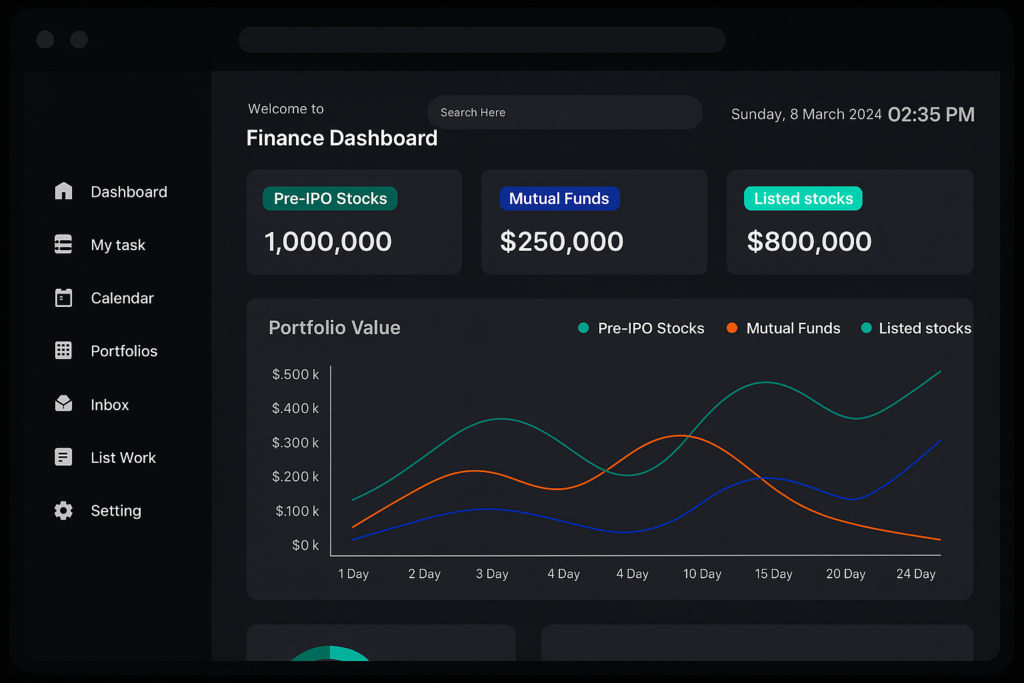Open the Calendar icon in sidebar
The image size is (1024, 683).
(x=64, y=298)
